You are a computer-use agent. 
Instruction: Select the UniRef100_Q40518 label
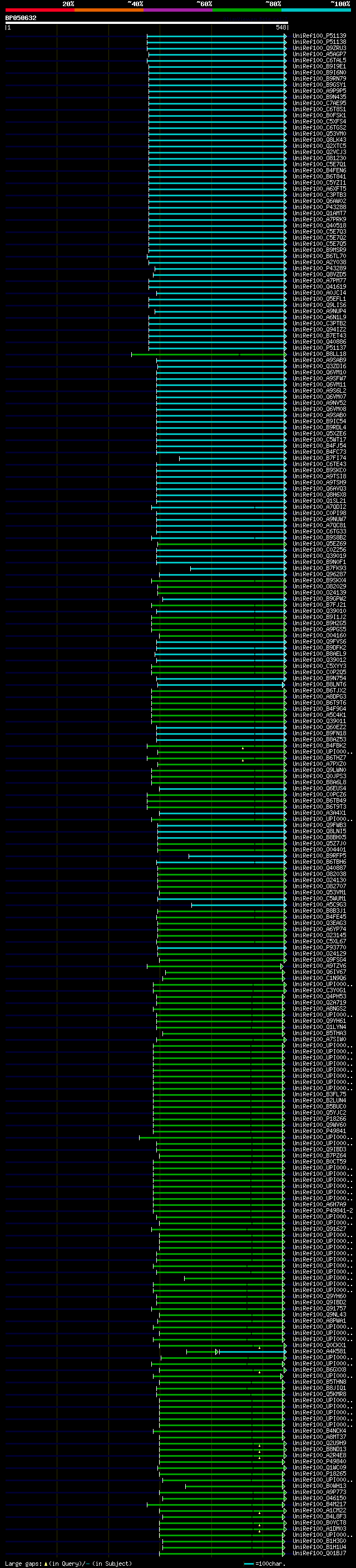(x=319, y=225)
